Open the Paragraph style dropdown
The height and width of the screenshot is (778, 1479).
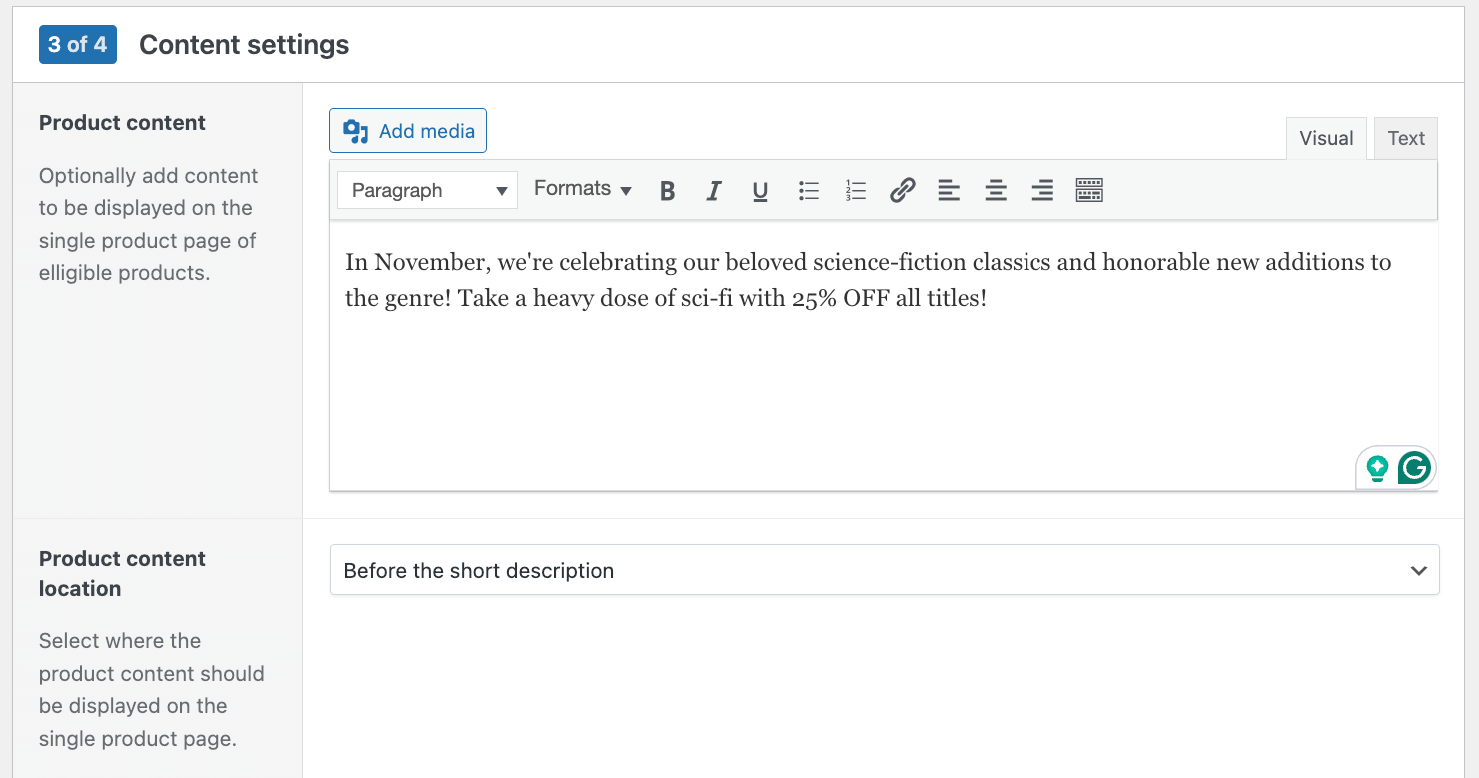pyautogui.click(x=427, y=189)
